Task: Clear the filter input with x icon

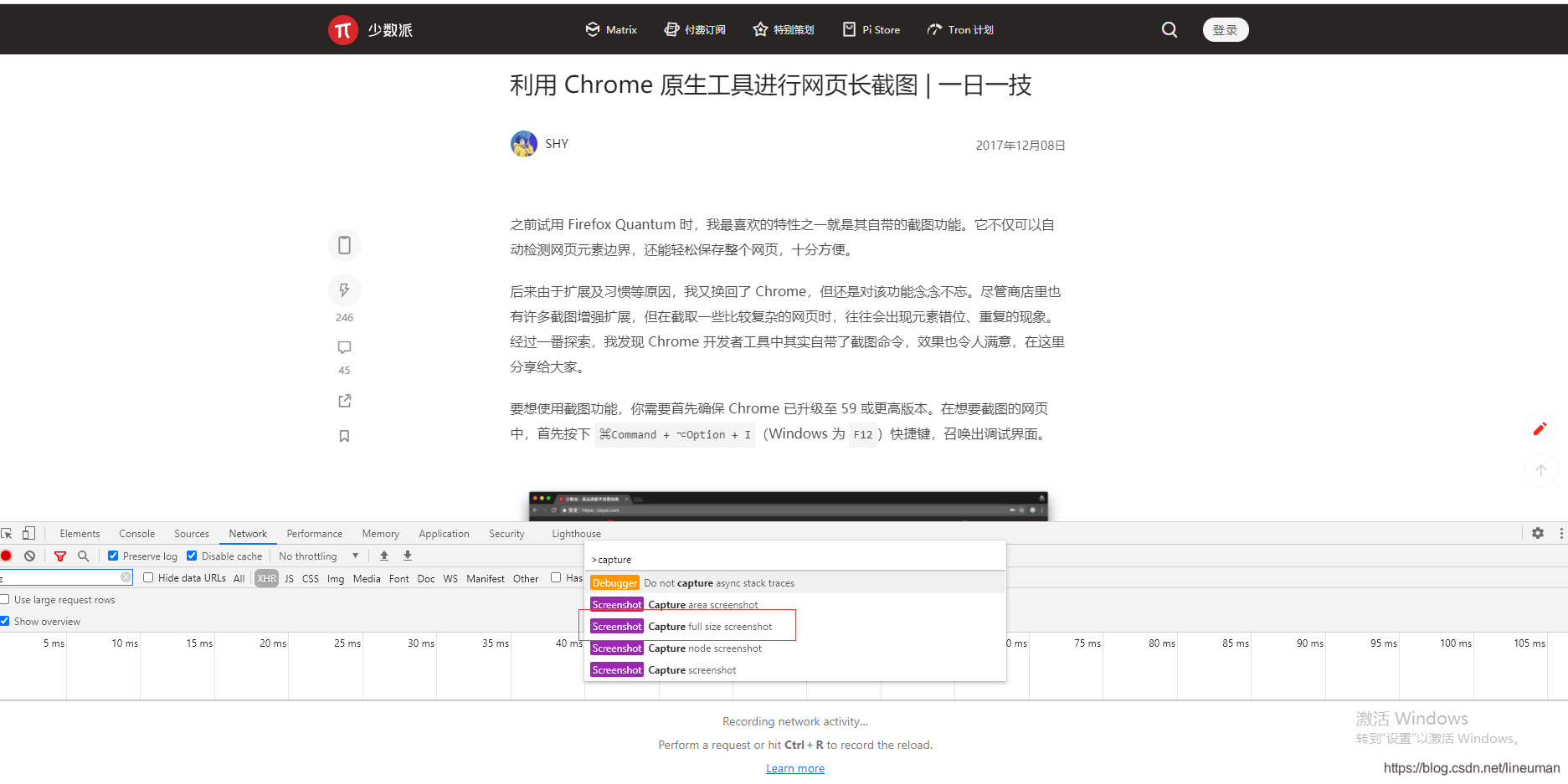Action: (x=126, y=577)
